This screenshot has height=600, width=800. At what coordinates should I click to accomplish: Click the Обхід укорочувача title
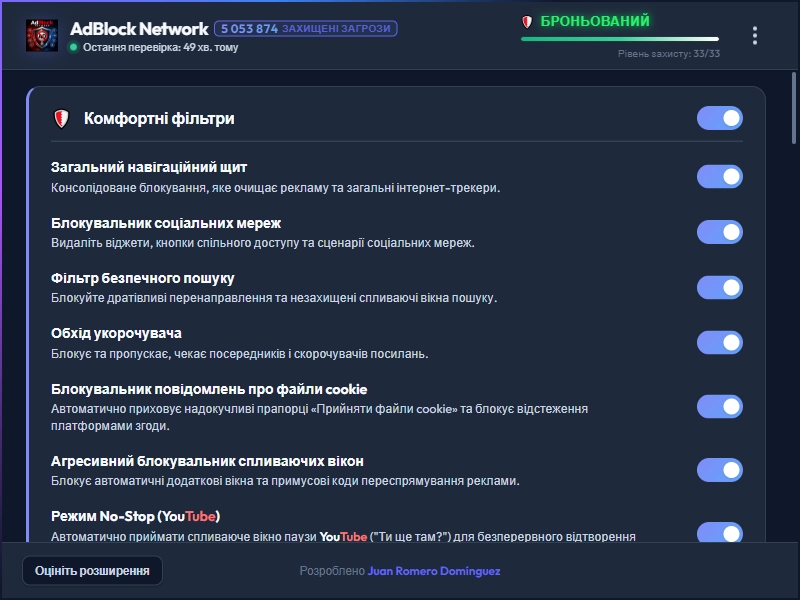click(x=116, y=334)
